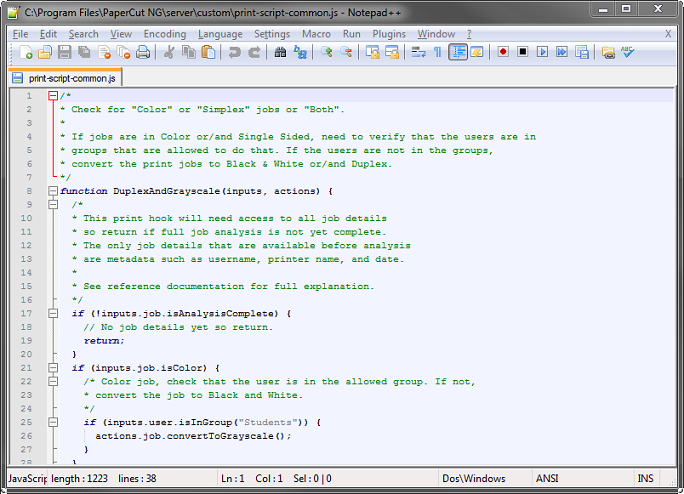Click the Redo arrow icon
Viewport: 684px width, 494px height.
(x=254, y=52)
